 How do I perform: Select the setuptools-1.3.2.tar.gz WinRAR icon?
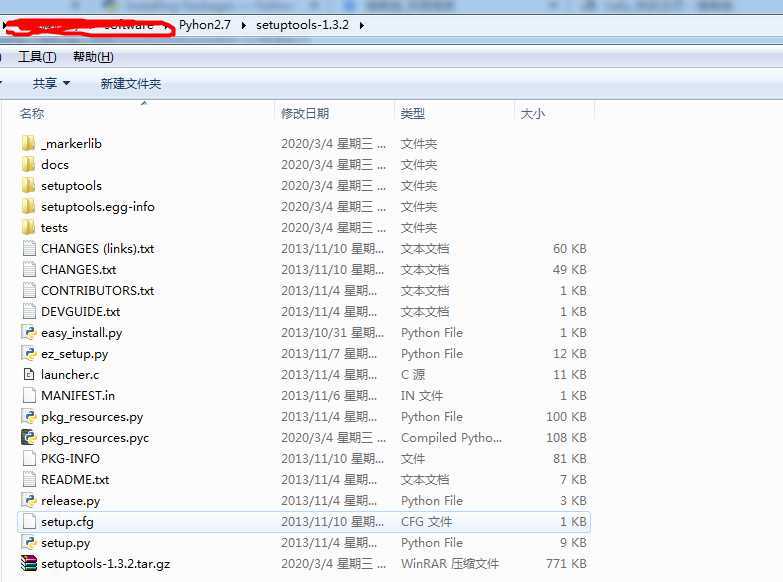[x=29, y=564]
